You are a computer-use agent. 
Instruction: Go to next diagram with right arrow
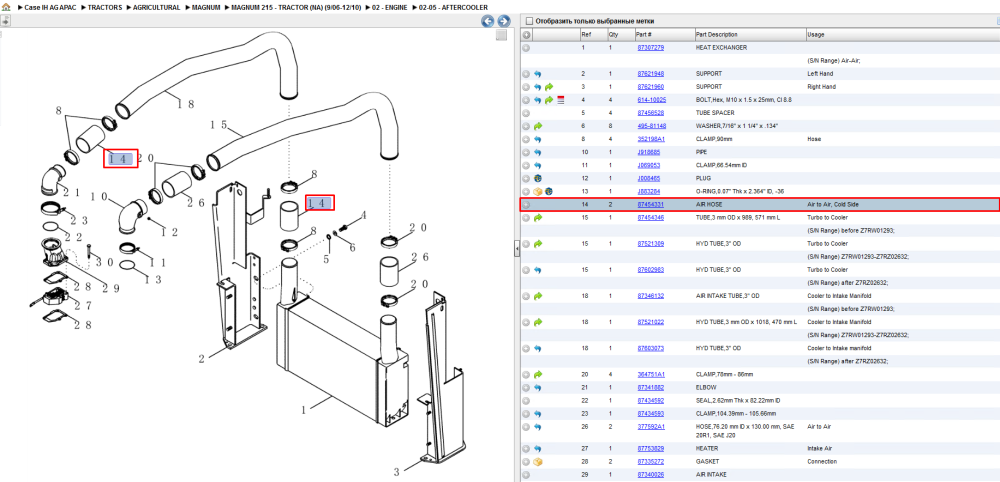pyautogui.click(x=504, y=21)
